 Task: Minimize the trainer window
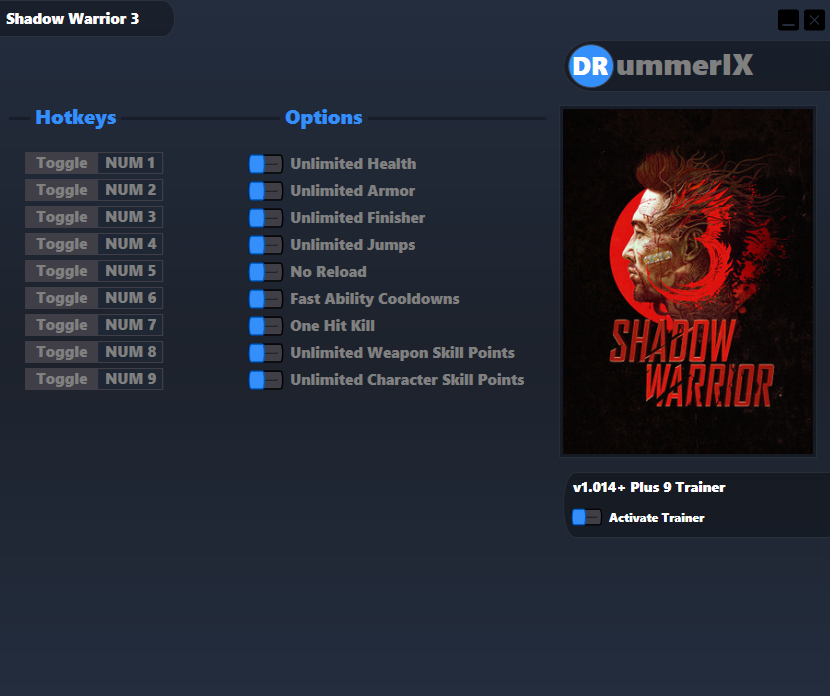[x=788, y=20]
